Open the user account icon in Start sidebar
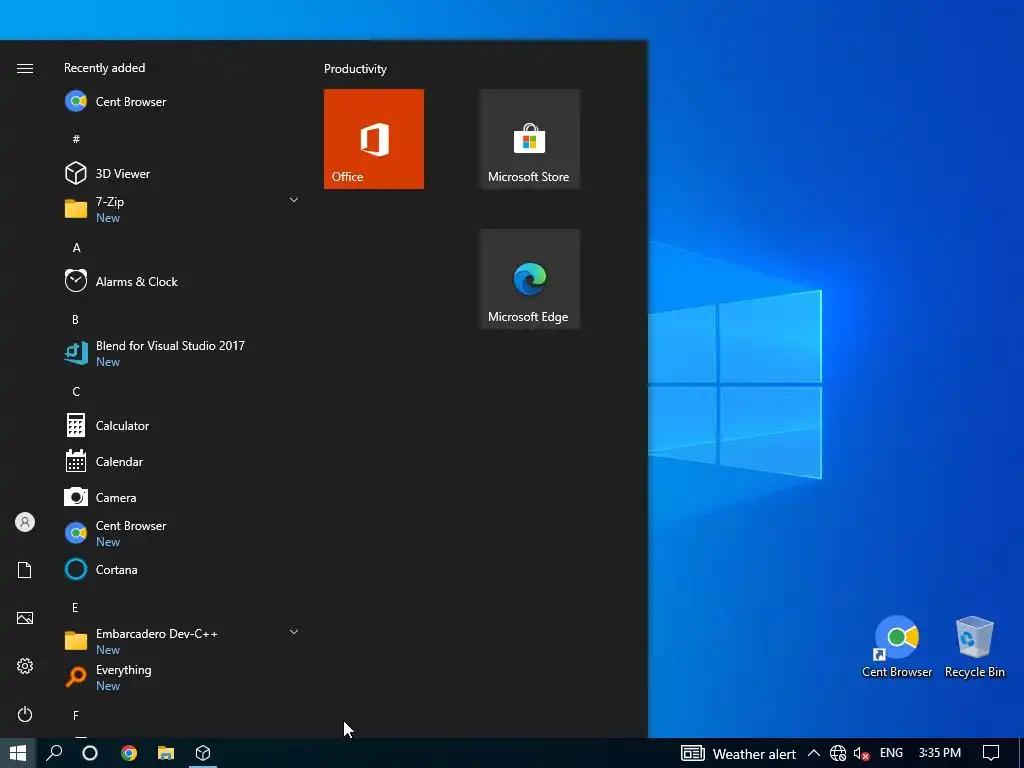Image resolution: width=1024 pixels, height=768 pixels. pyautogui.click(x=25, y=522)
